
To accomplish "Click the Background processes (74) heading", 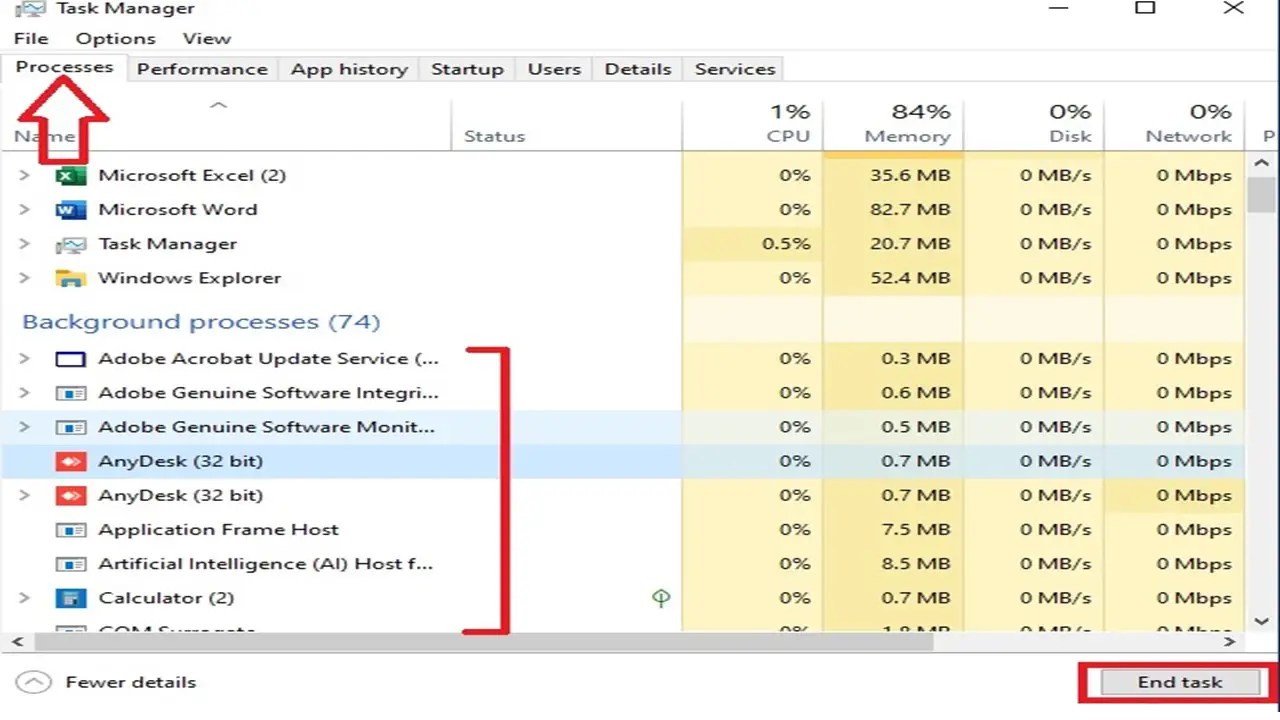I will click(201, 322).
